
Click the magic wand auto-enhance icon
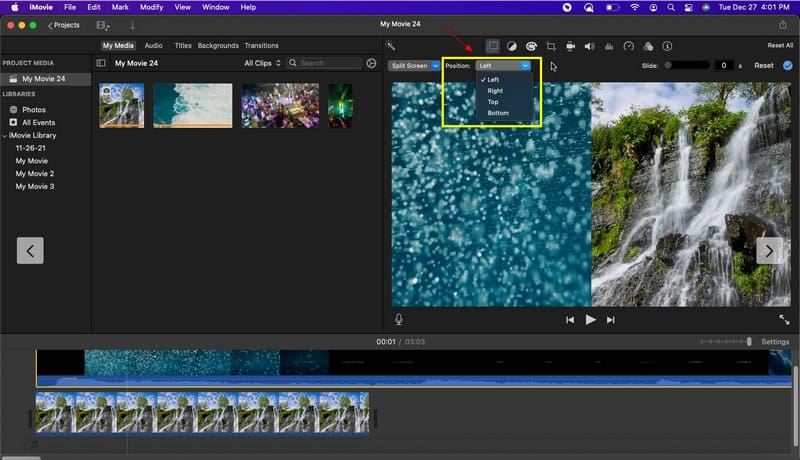[390, 46]
